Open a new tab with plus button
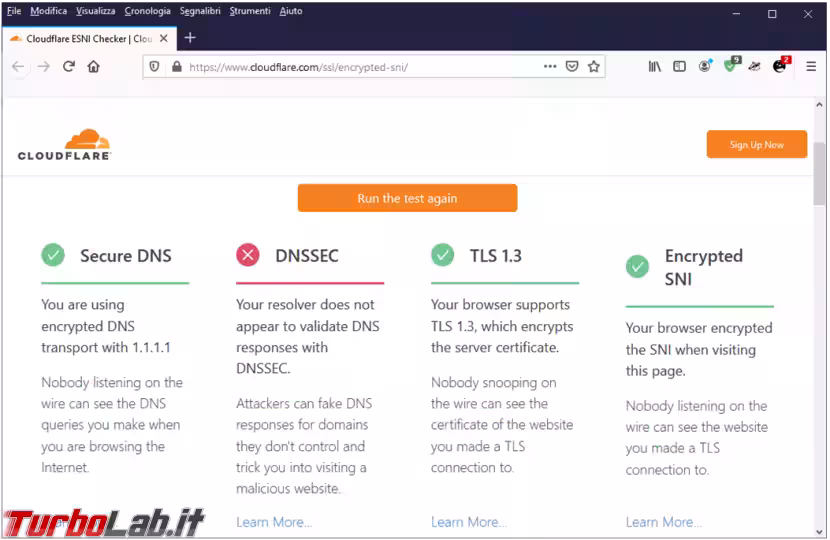This screenshot has width=830, height=540. 190,38
